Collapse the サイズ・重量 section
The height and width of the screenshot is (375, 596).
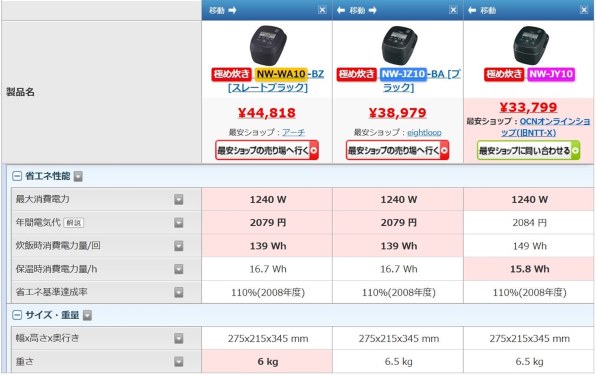pyautogui.click(x=17, y=315)
